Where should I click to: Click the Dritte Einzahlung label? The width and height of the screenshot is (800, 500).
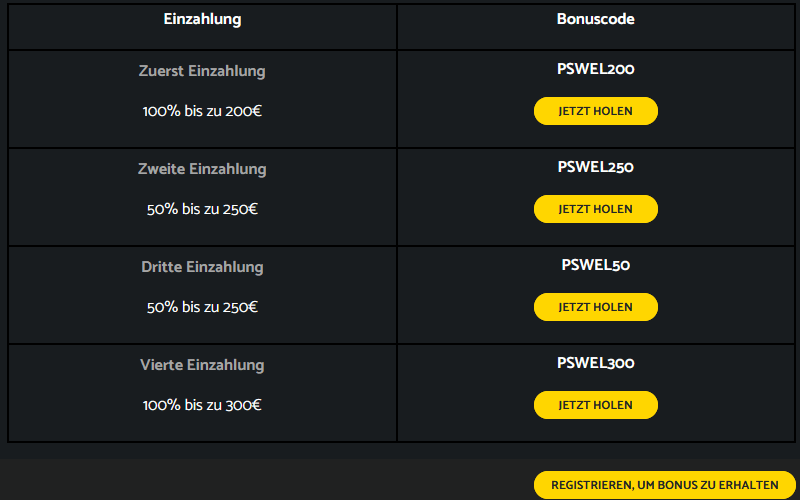(202, 267)
